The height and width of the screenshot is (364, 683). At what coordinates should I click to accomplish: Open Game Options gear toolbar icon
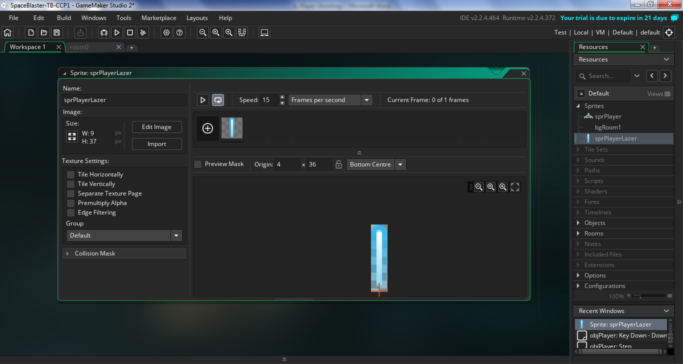coord(166,33)
